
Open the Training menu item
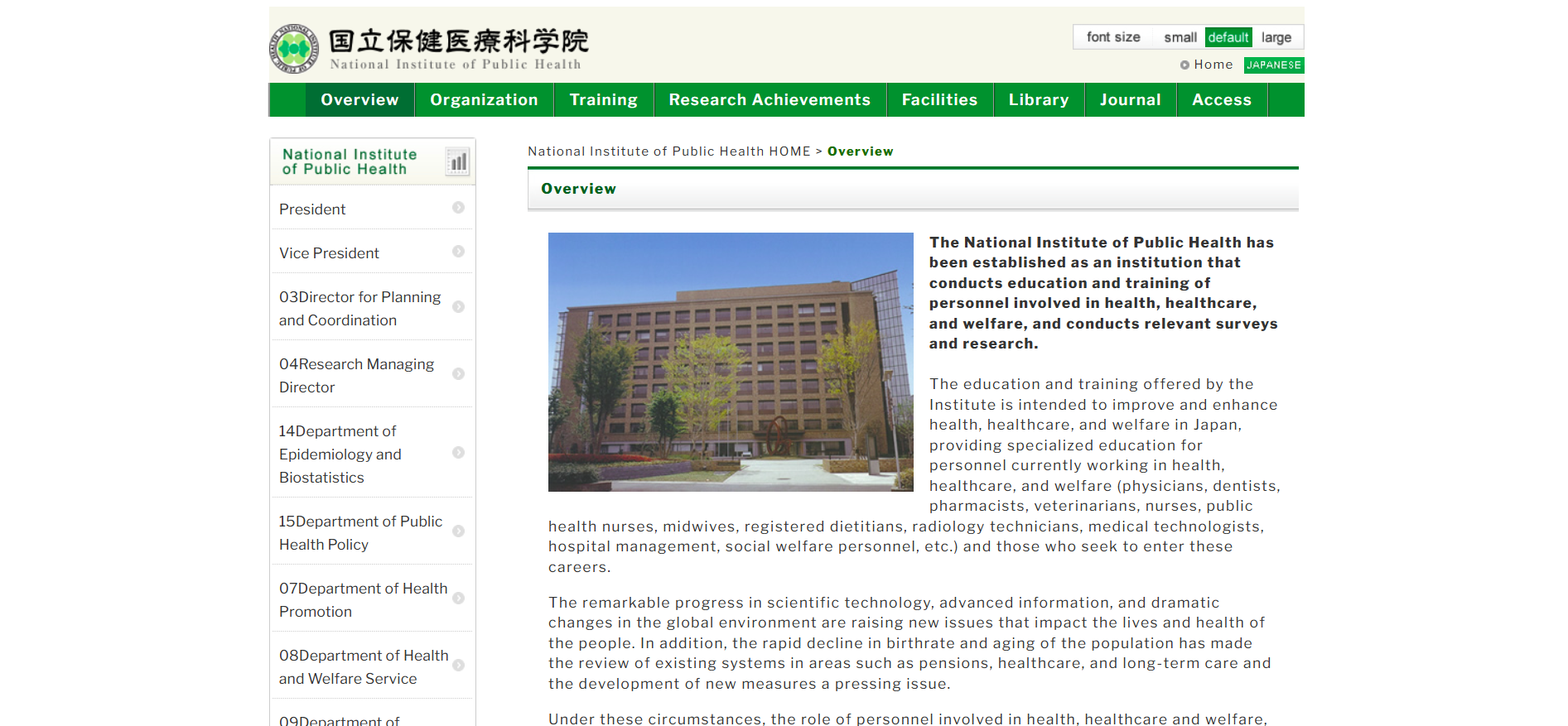pos(603,100)
